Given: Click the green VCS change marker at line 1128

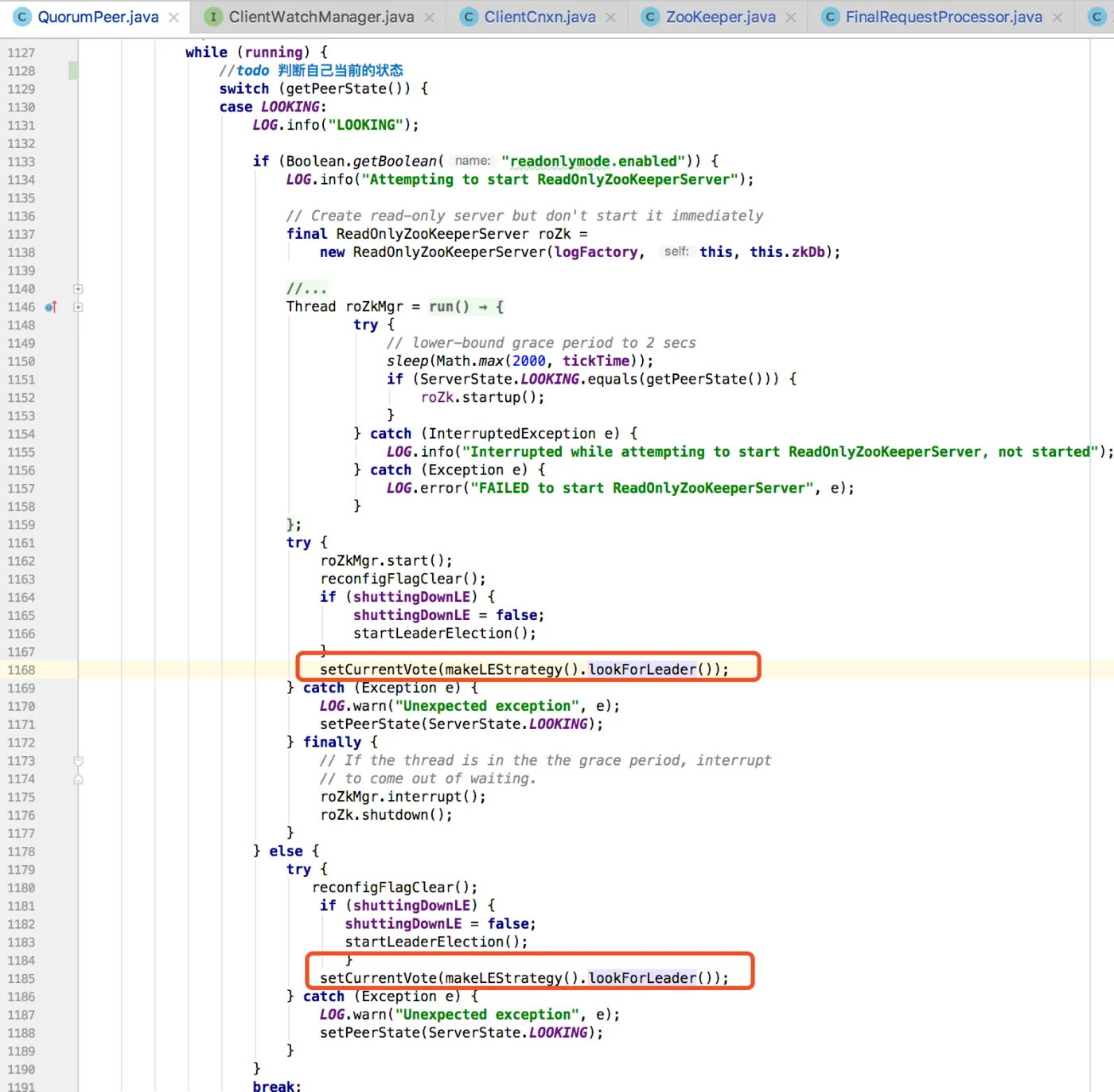Looking at the screenshot, I should point(73,71).
